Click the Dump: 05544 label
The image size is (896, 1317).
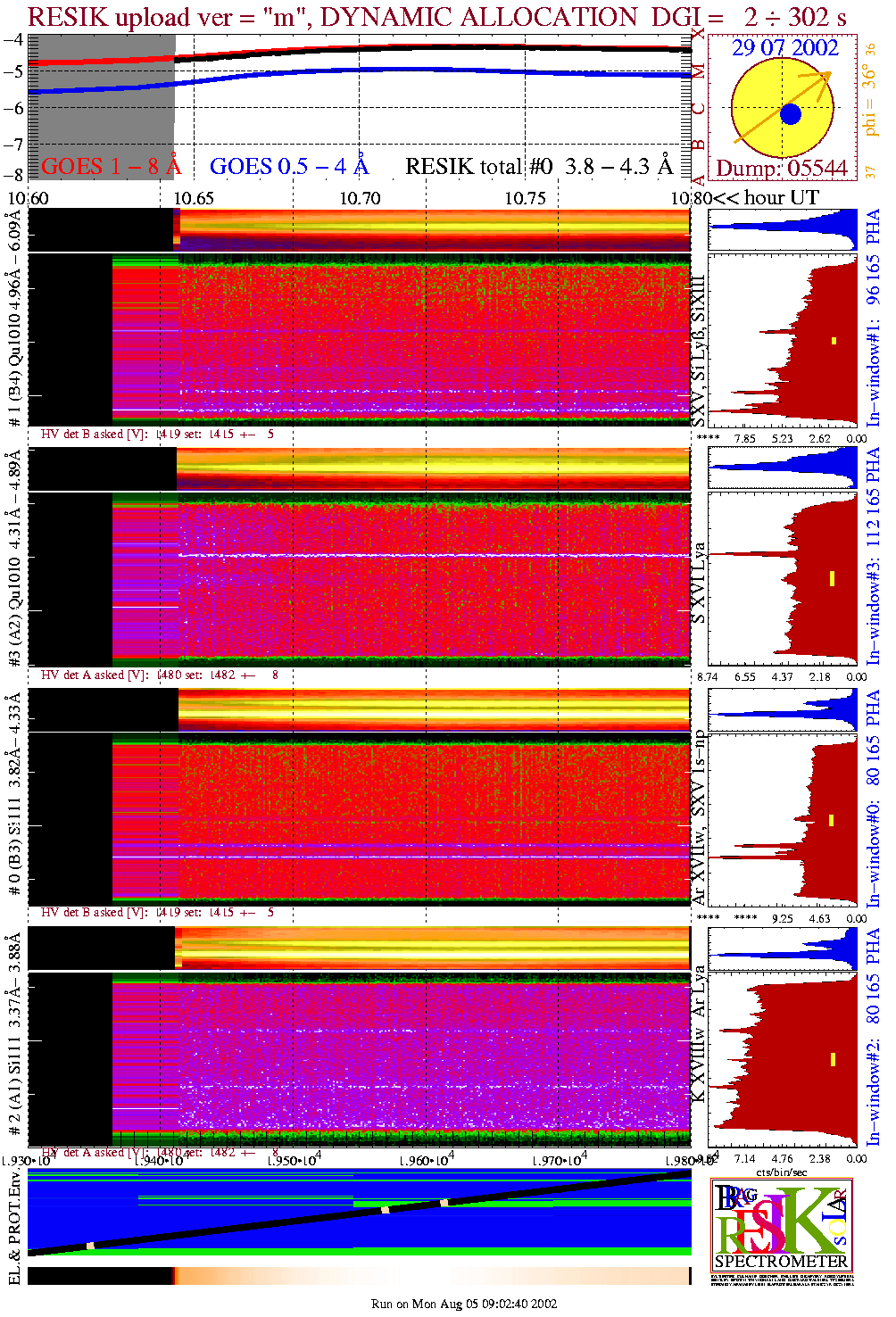coord(782,169)
